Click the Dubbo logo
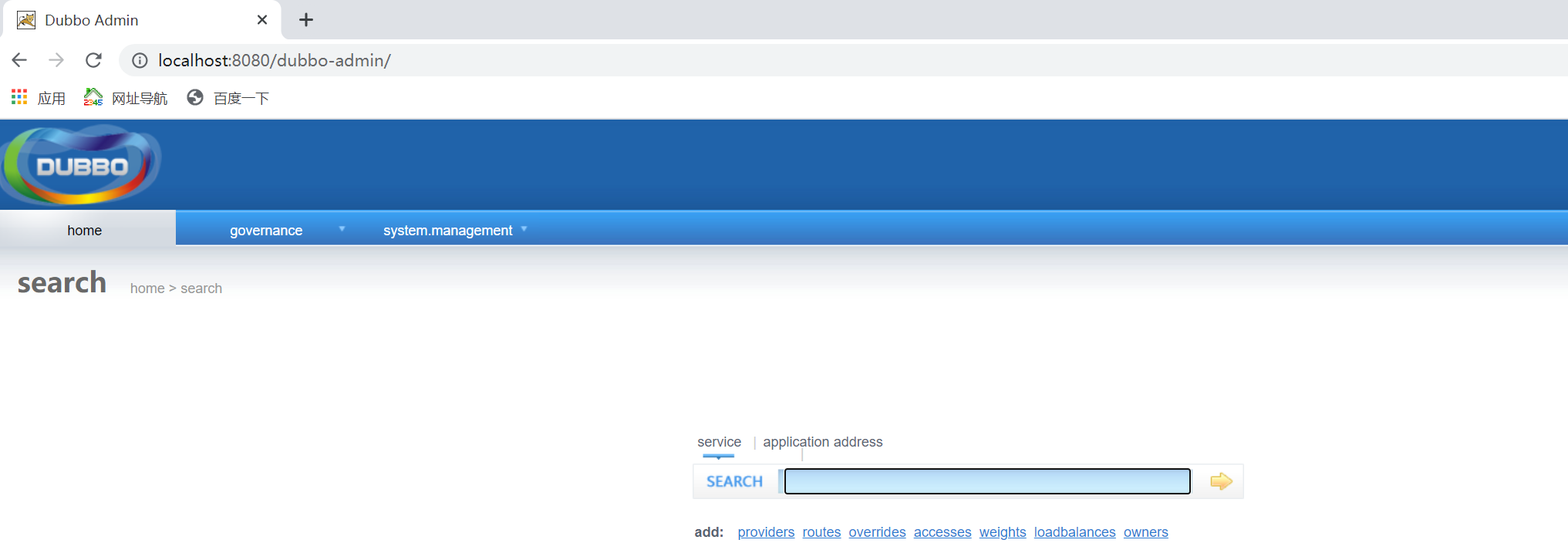This screenshot has height=560, width=1568. click(x=80, y=165)
